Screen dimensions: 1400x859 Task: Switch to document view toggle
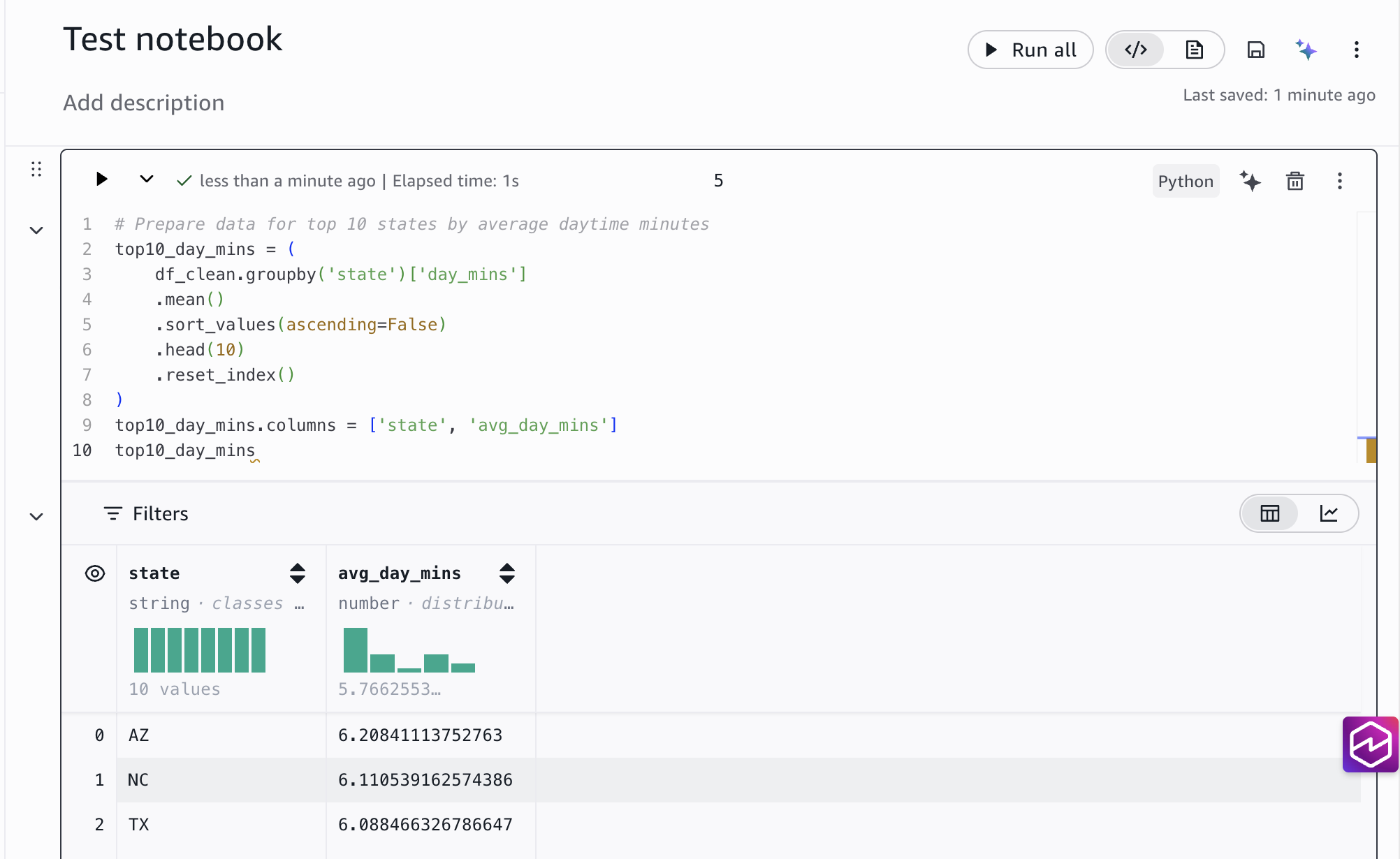(x=1194, y=50)
